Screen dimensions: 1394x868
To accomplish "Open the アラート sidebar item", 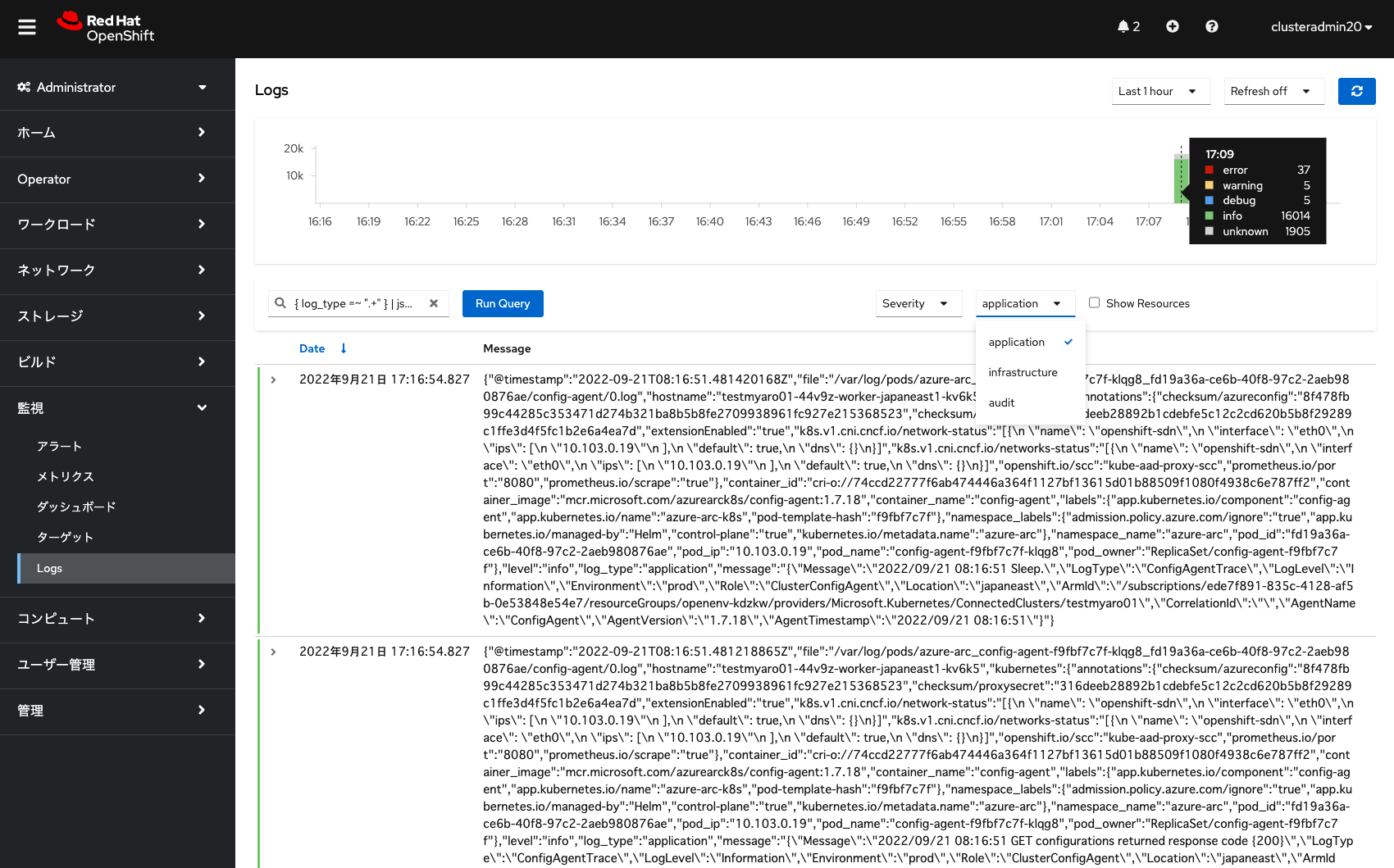I will point(60,446).
